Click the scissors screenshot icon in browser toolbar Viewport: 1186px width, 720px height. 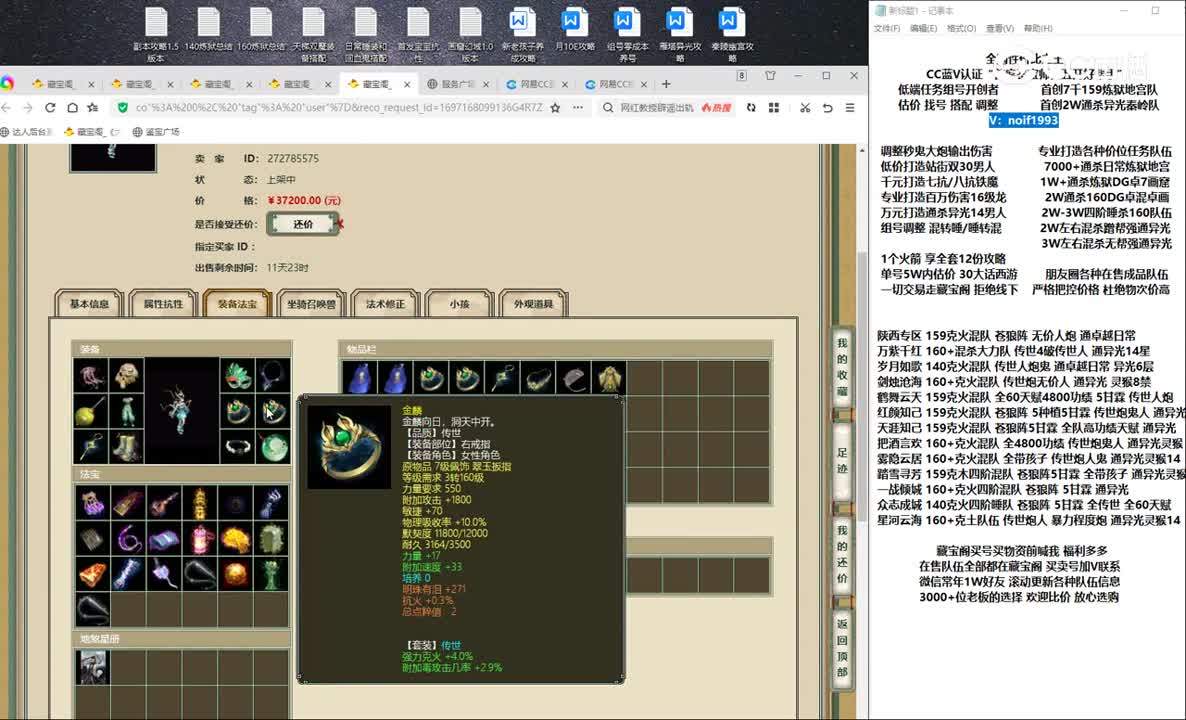[x=805, y=107]
